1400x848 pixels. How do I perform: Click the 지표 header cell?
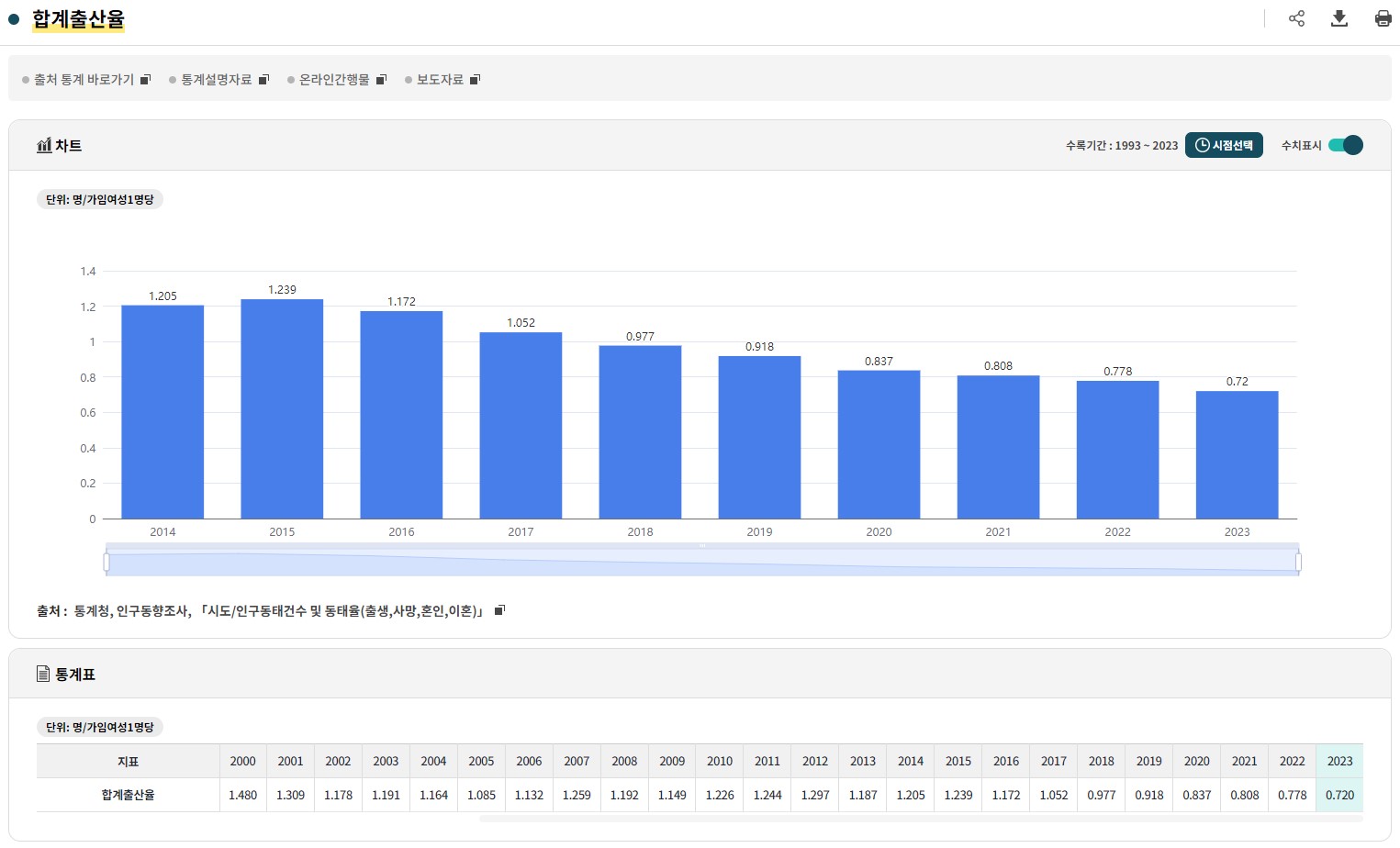128,761
